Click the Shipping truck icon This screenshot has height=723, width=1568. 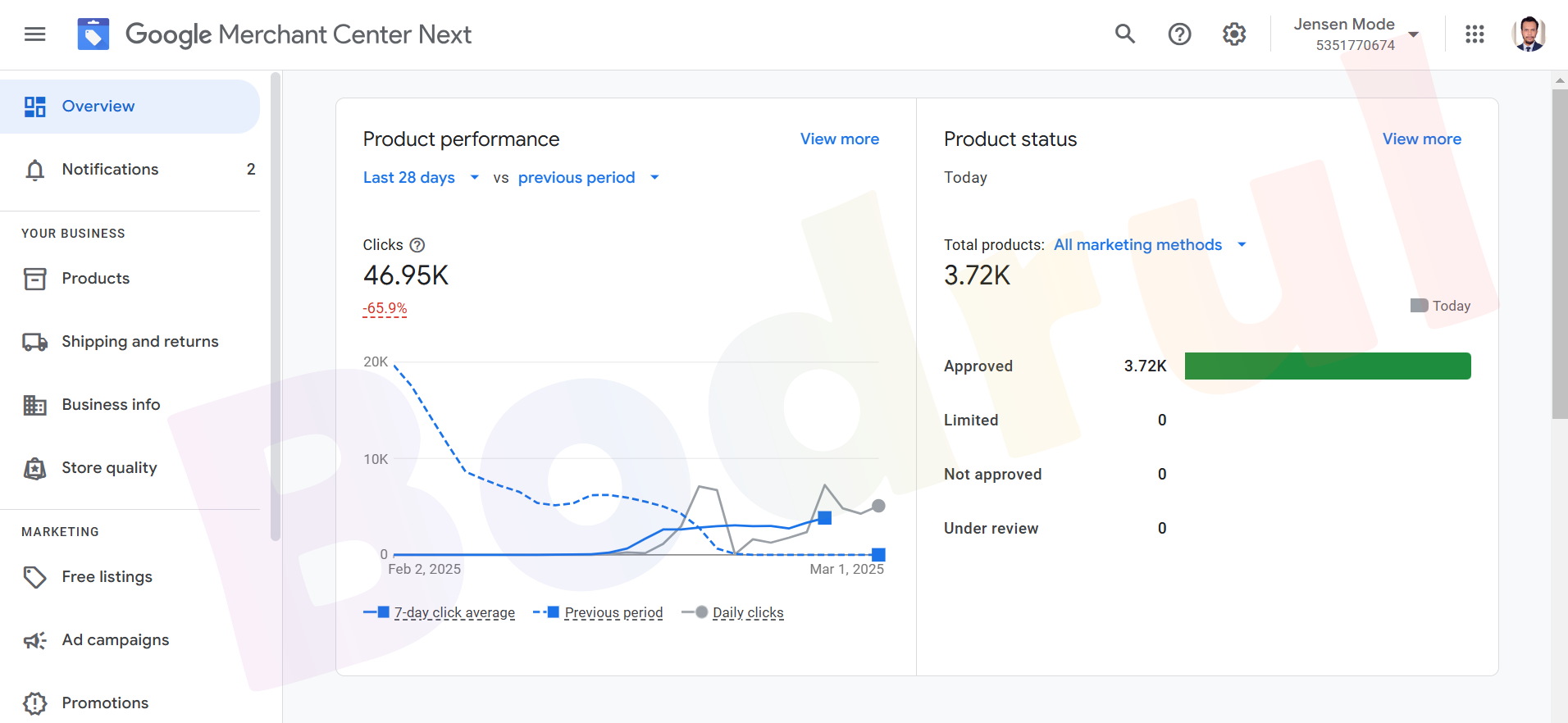pos(35,342)
